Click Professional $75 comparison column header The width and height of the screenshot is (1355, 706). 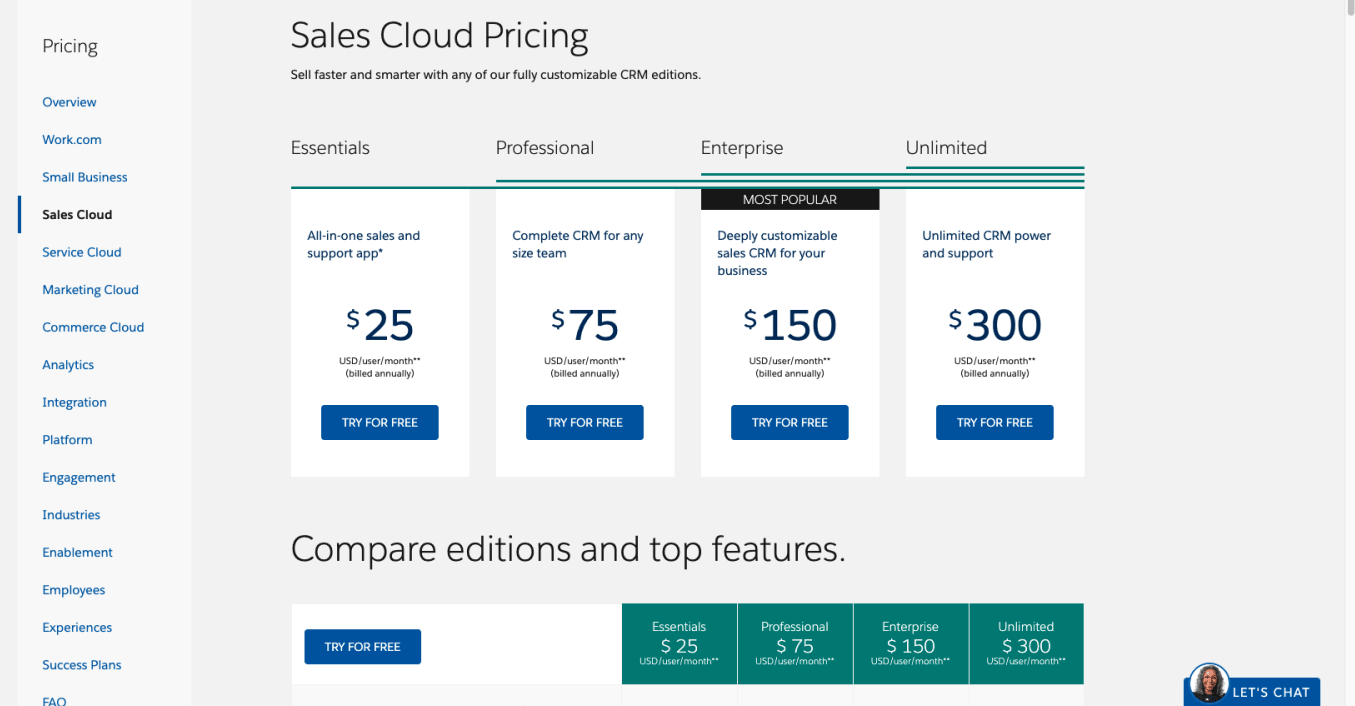tap(795, 644)
